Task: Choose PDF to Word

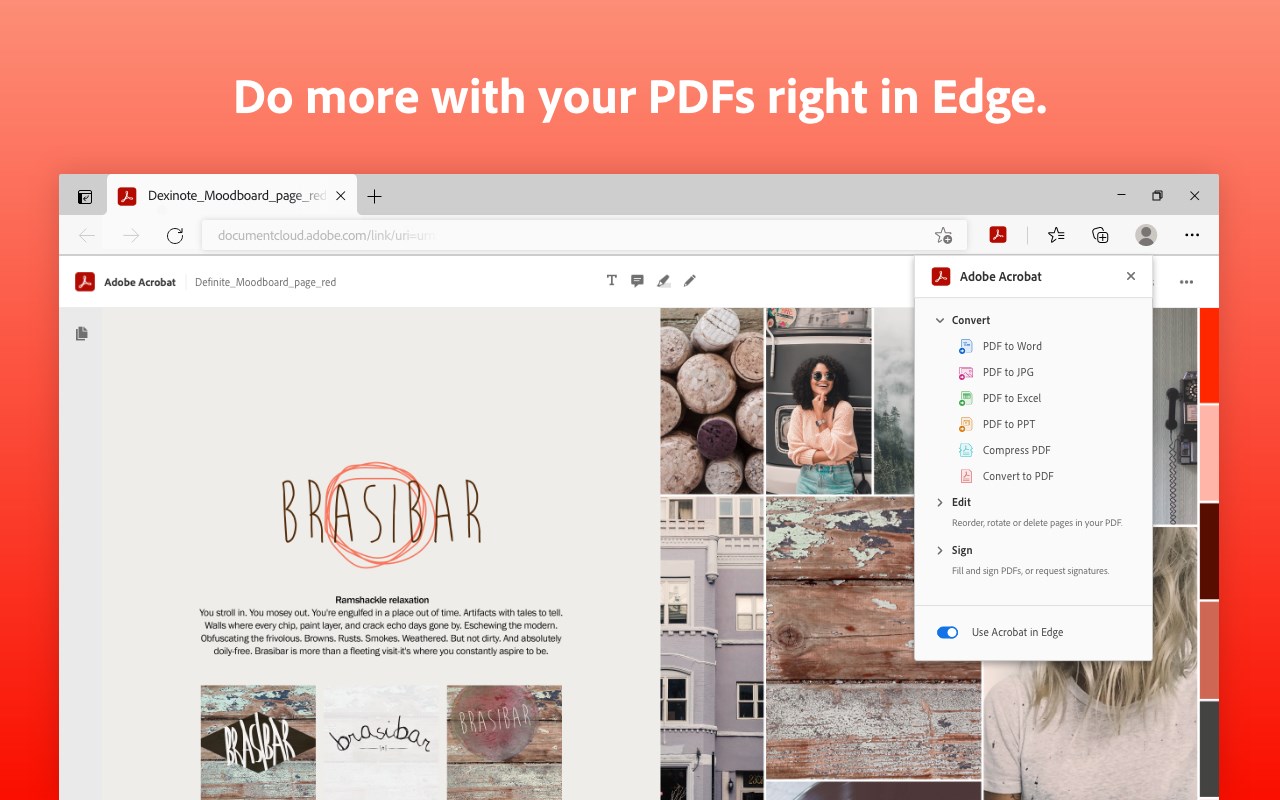Action: (x=1012, y=346)
